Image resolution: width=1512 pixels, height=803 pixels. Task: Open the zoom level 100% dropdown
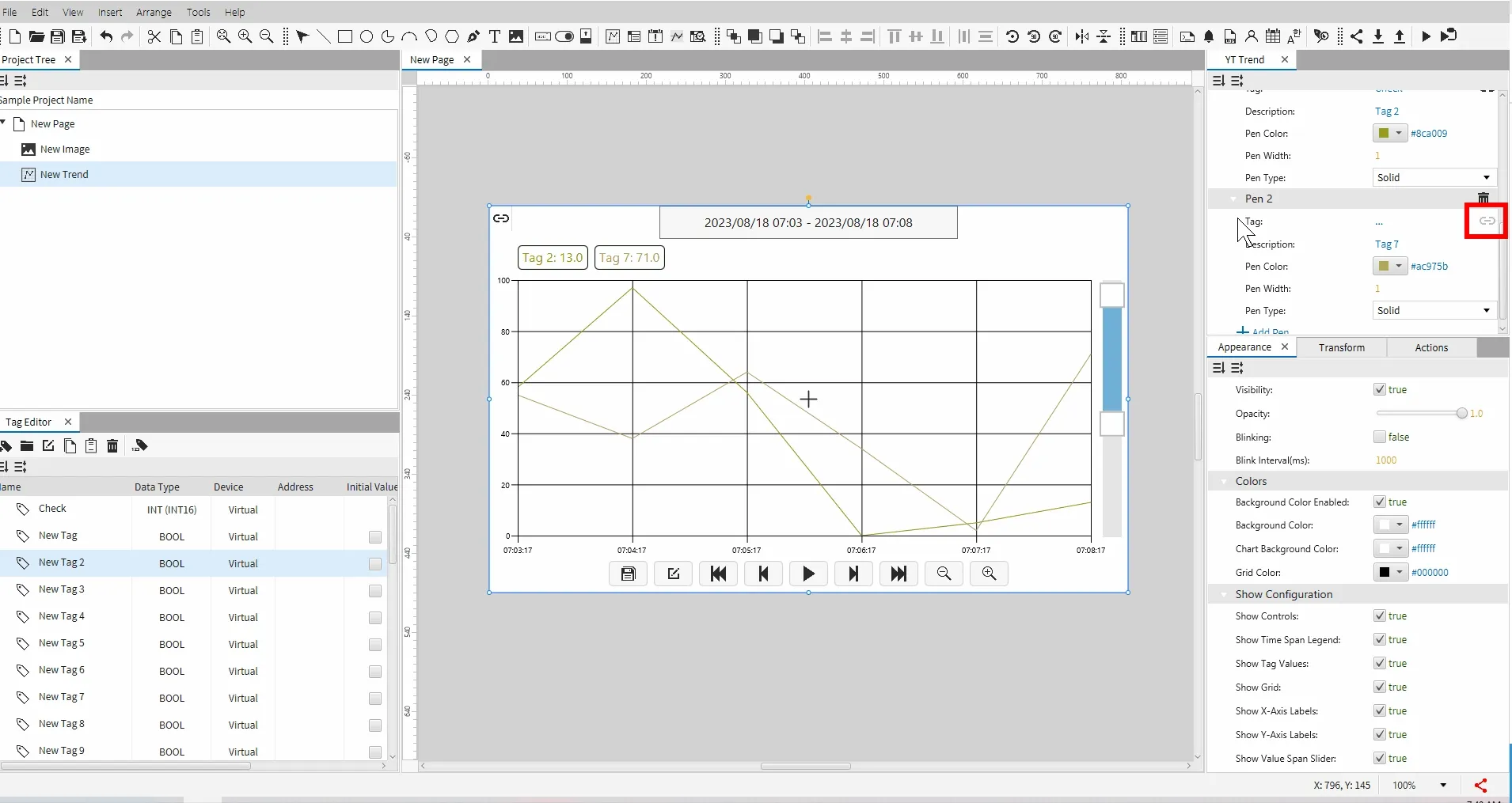[x=1443, y=786]
